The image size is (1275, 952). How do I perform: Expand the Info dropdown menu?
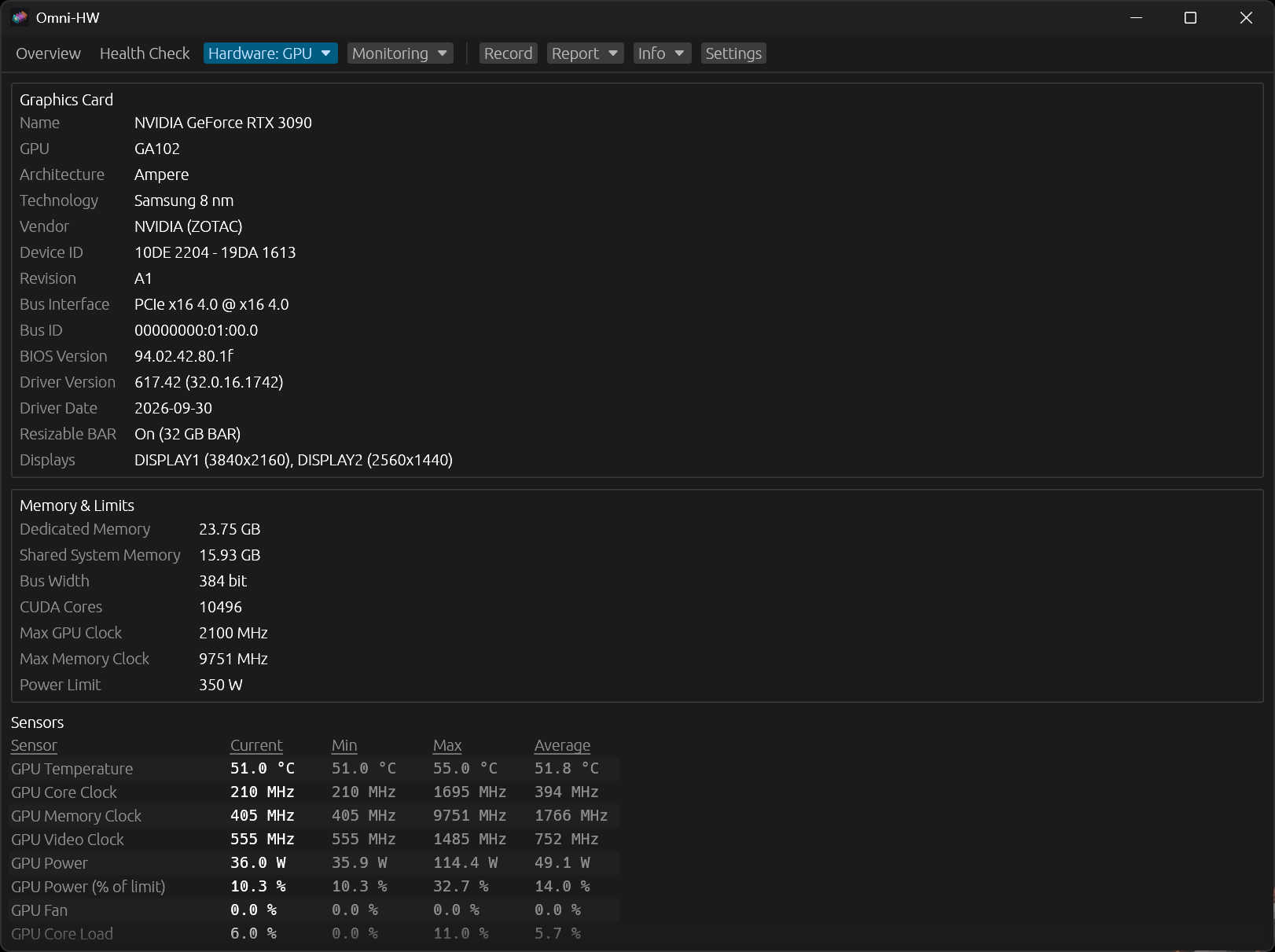(x=662, y=53)
